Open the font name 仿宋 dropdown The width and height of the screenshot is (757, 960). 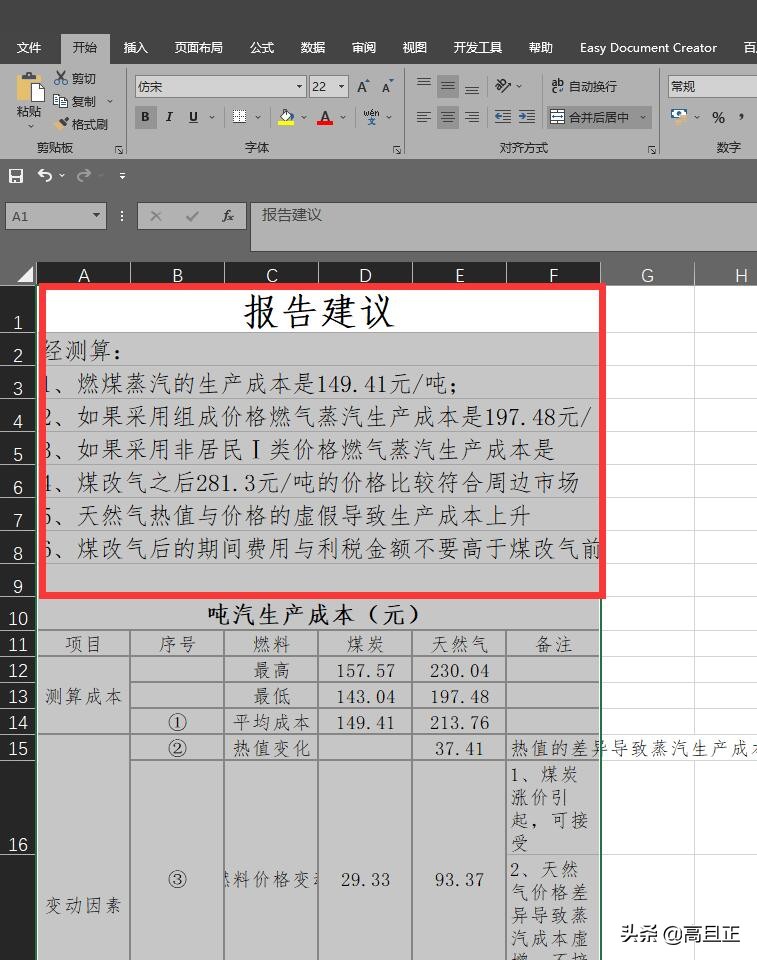(299, 86)
